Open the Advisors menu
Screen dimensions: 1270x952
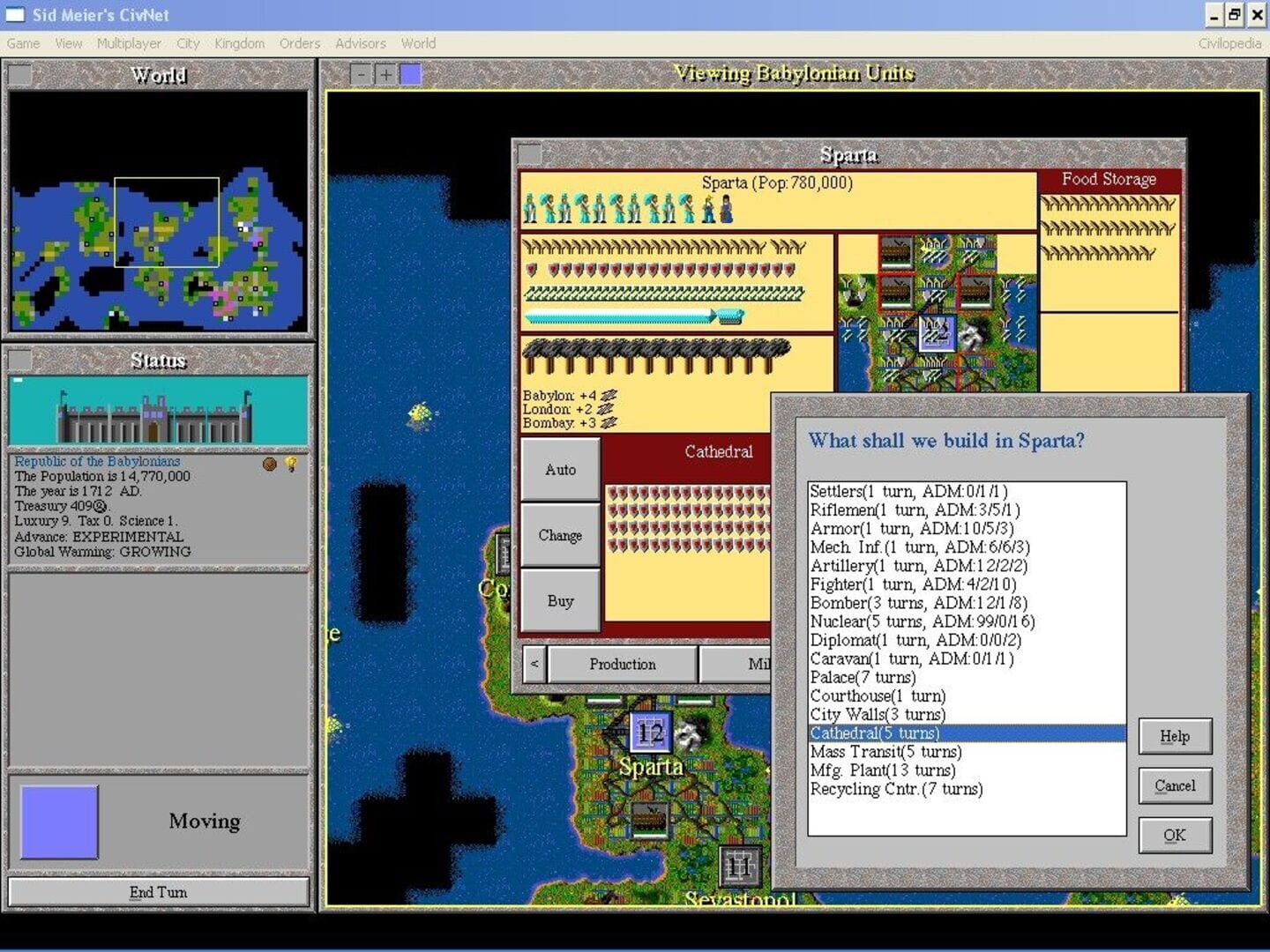[x=360, y=43]
